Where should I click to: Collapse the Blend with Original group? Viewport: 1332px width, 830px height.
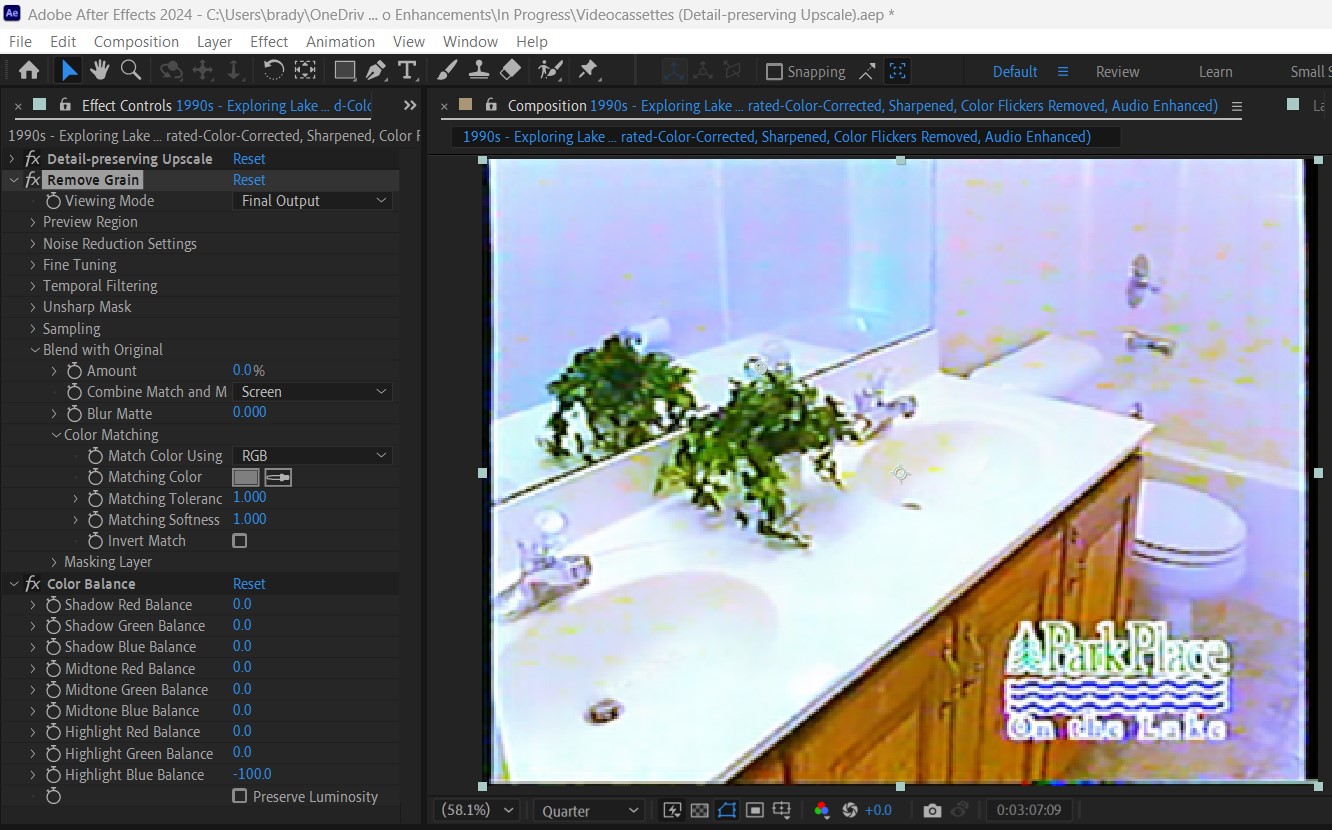point(33,350)
